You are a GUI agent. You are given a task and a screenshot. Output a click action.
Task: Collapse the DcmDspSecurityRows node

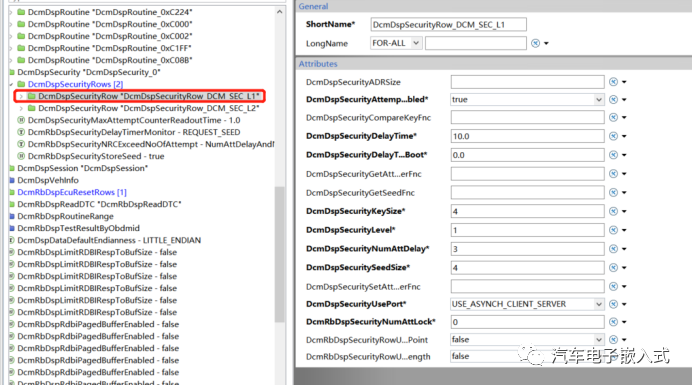(x=11, y=84)
